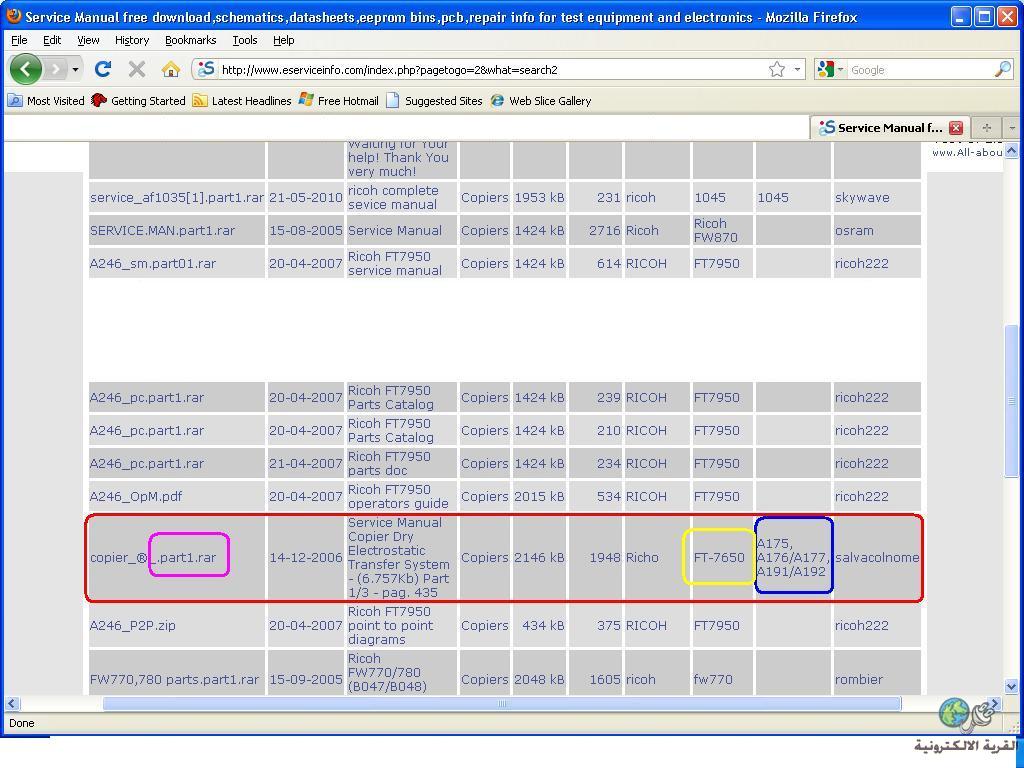Open the Most Visited bookmarks folder
Image resolution: width=1024 pixels, height=768 pixels.
tap(46, 101)
